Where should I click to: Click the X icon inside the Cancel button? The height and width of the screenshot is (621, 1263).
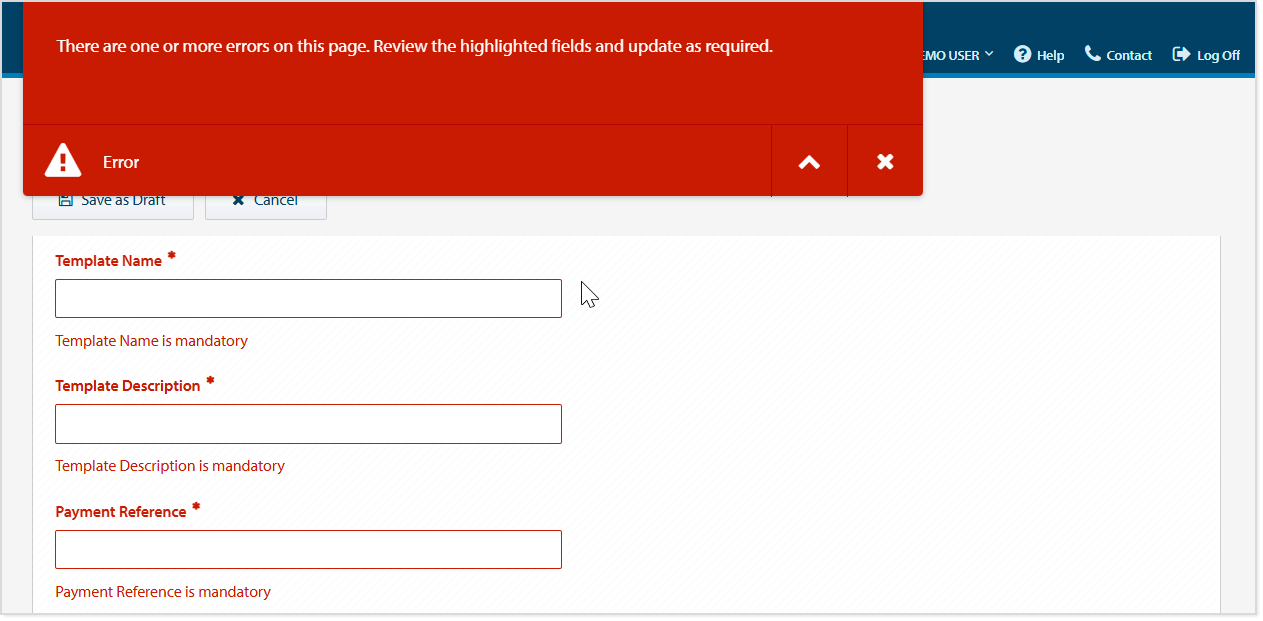[x=238, y=199]
